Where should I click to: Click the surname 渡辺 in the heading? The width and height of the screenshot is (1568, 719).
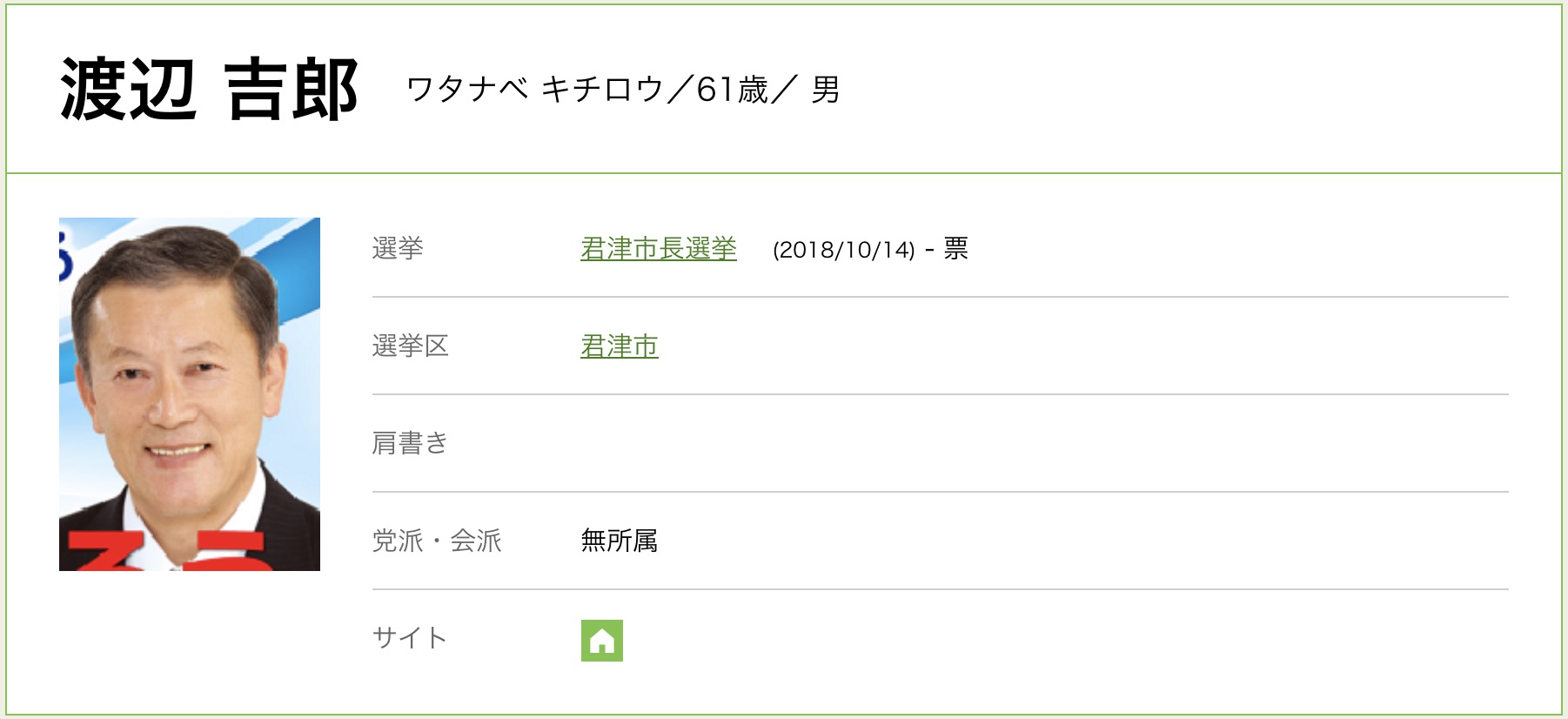(128, 90)
